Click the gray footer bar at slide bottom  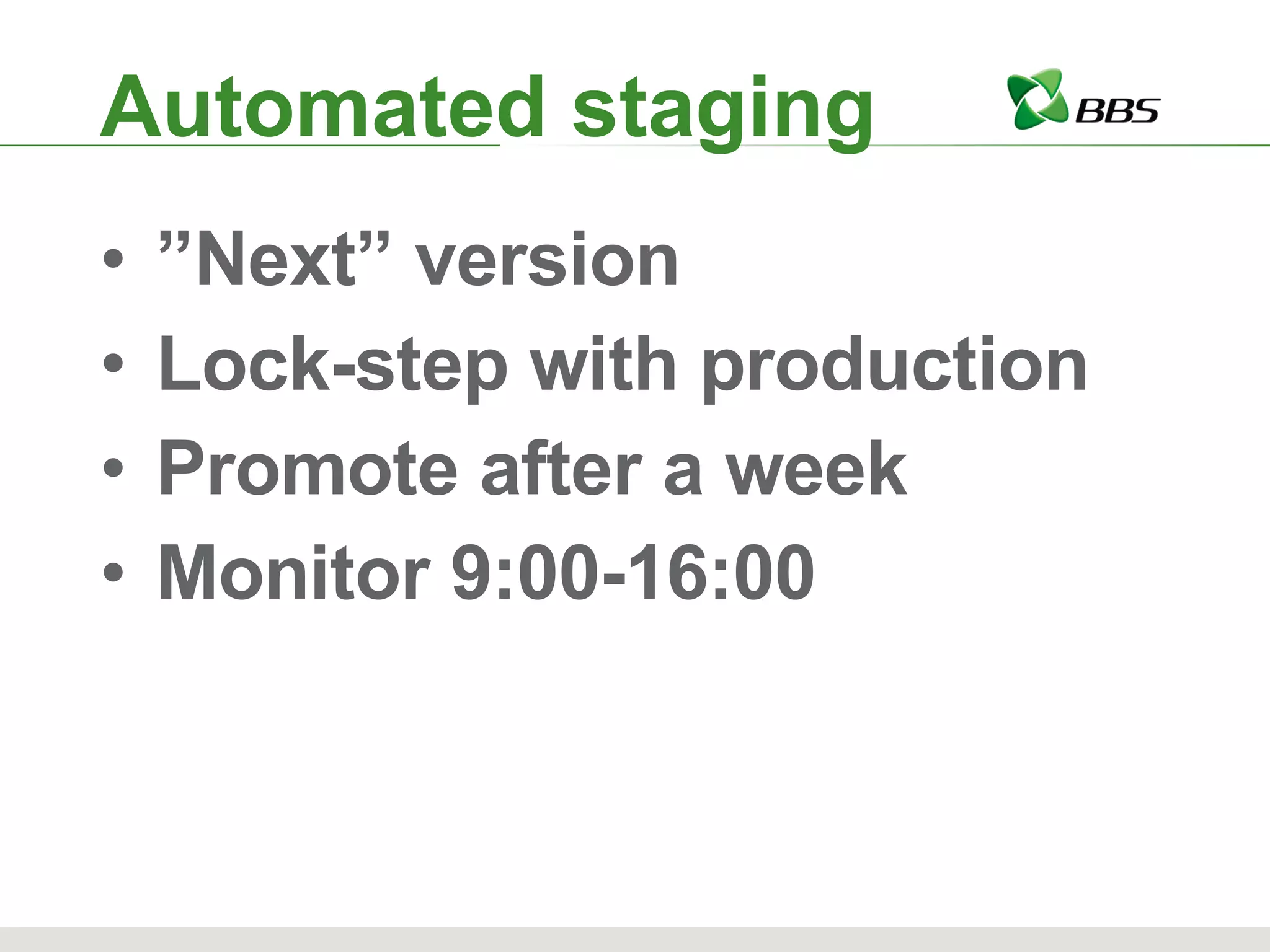[x=635, y=939]
